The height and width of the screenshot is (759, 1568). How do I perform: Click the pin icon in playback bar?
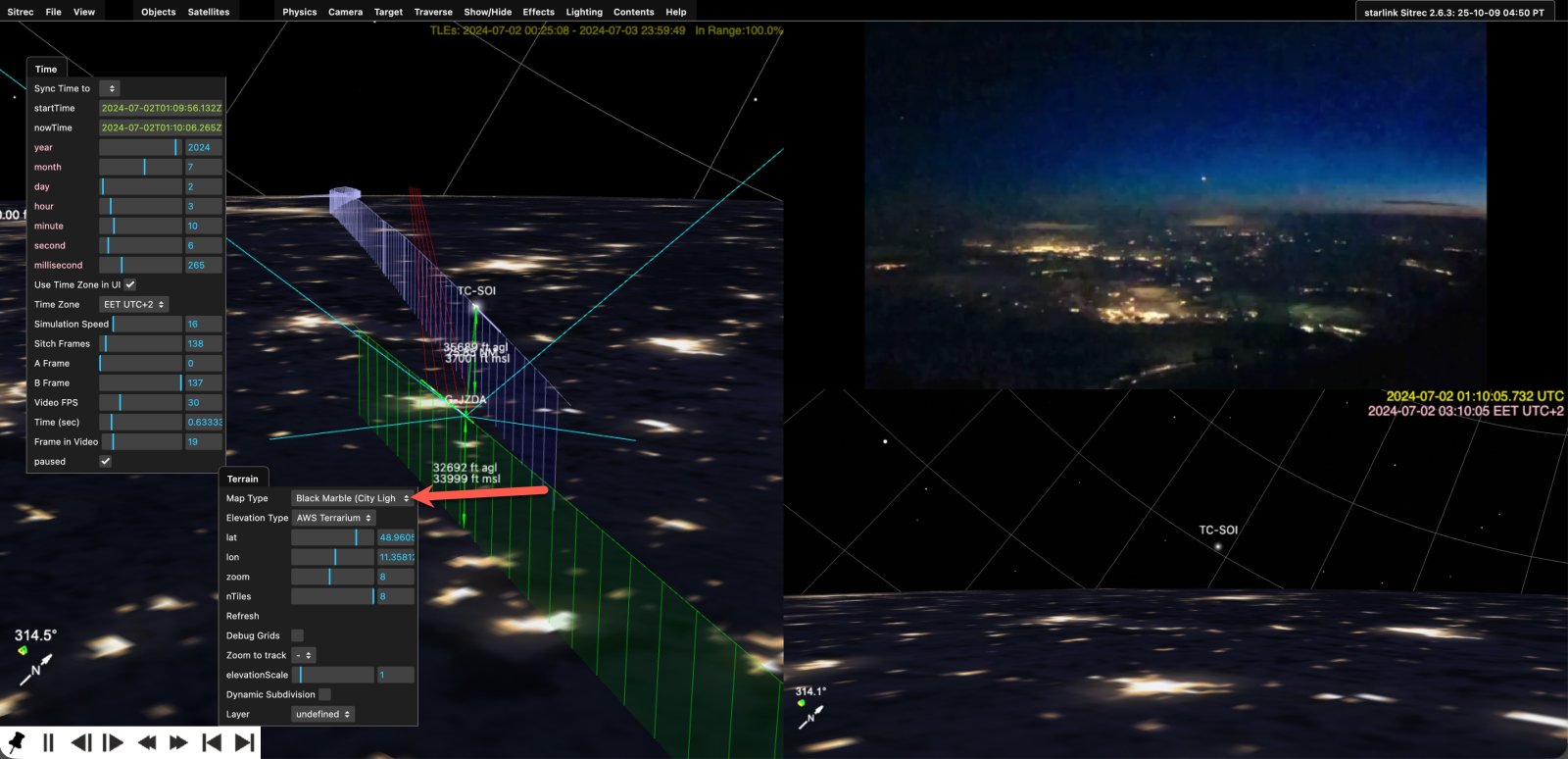(16, 741)
